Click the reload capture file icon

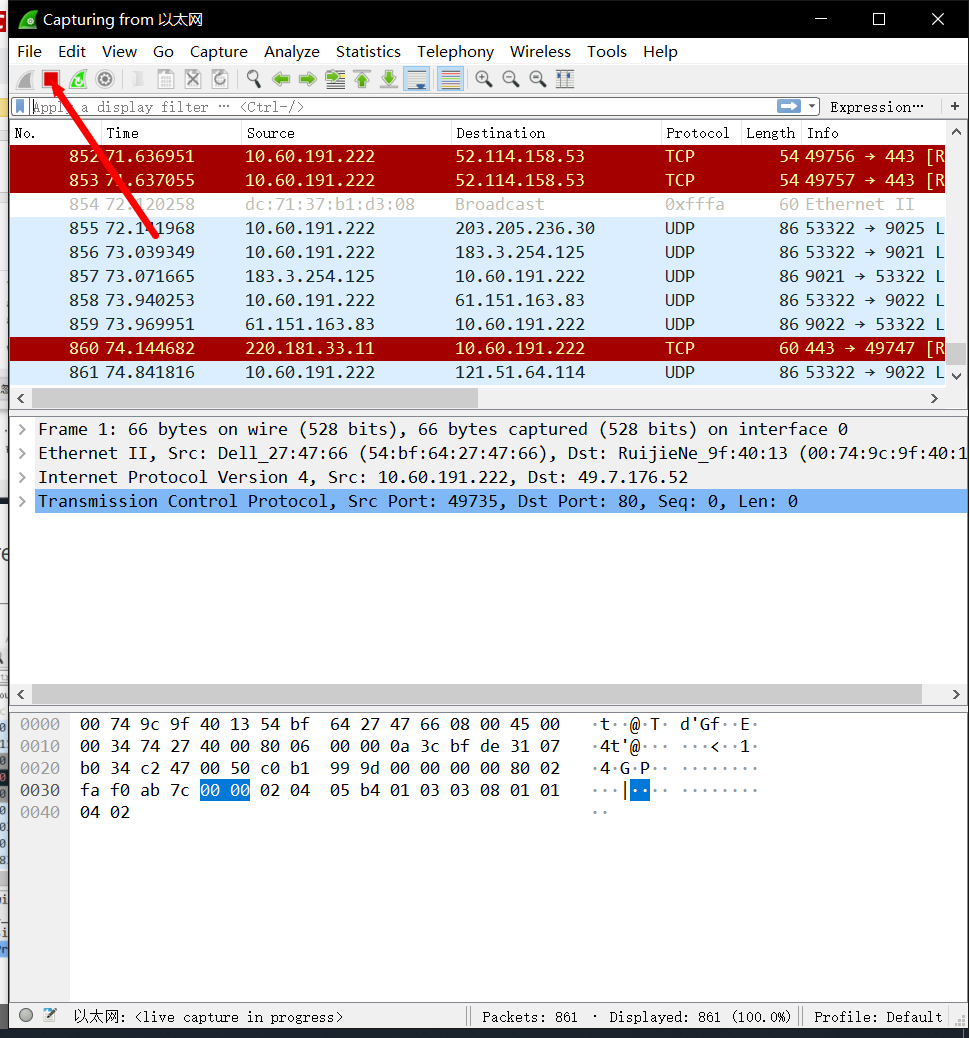point(220,79)
